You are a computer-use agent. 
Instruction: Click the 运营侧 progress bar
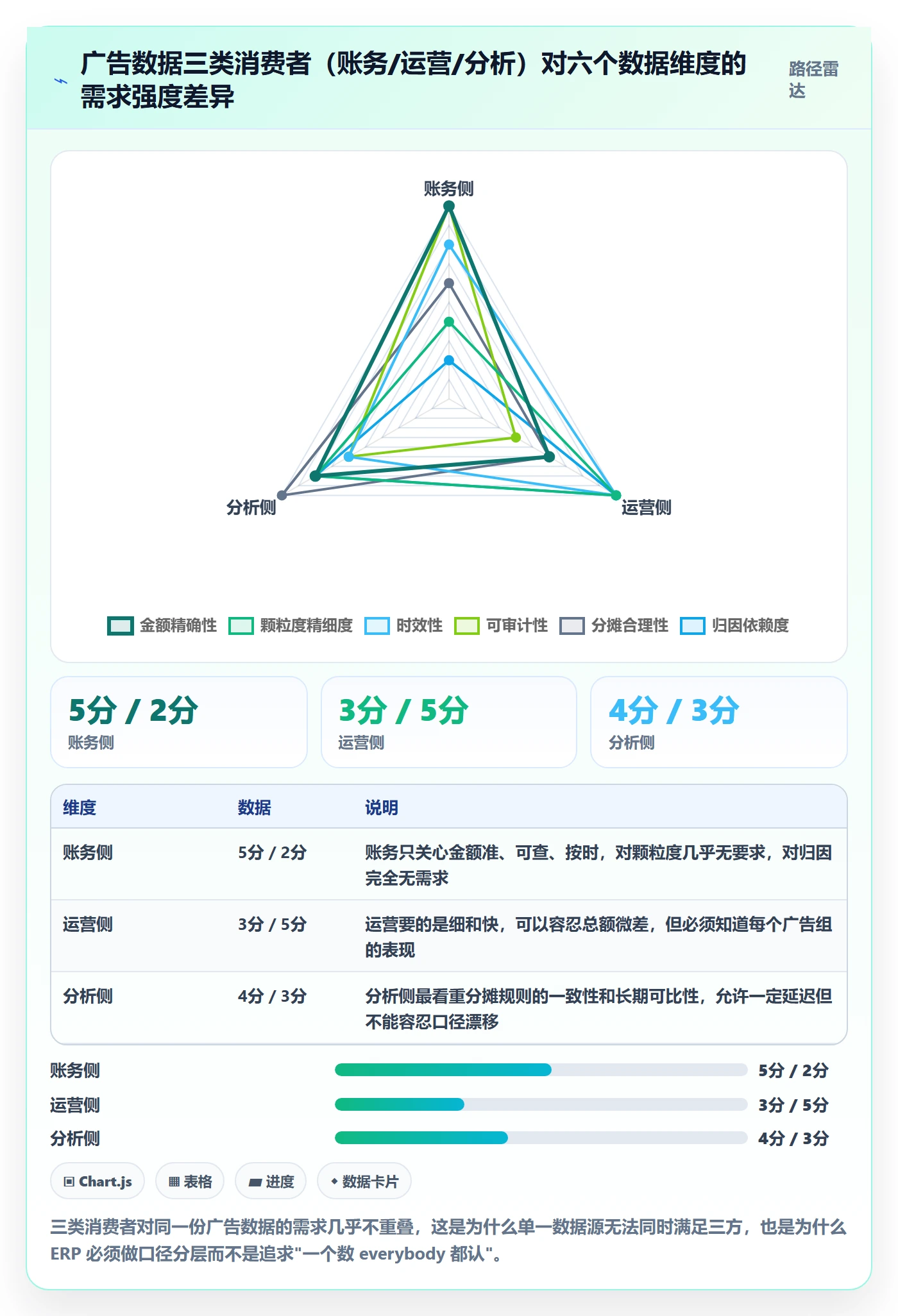pos(541,1104)
